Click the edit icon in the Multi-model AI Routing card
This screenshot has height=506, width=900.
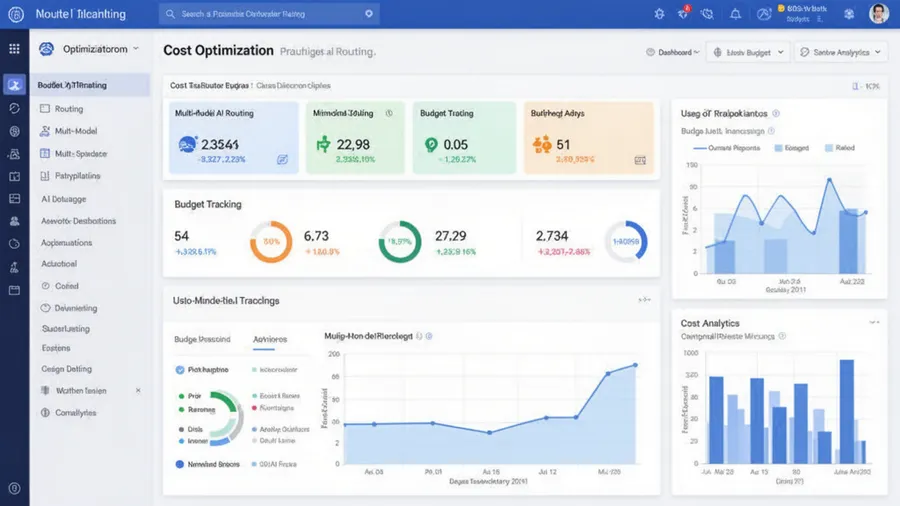point(282,159)
